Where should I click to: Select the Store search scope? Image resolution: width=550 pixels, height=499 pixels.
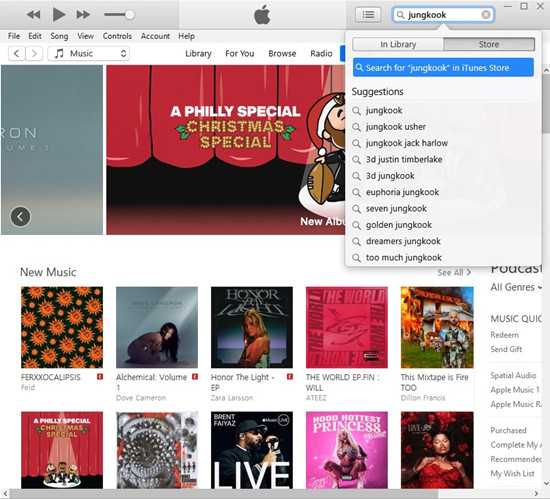(x=489, y=45)
